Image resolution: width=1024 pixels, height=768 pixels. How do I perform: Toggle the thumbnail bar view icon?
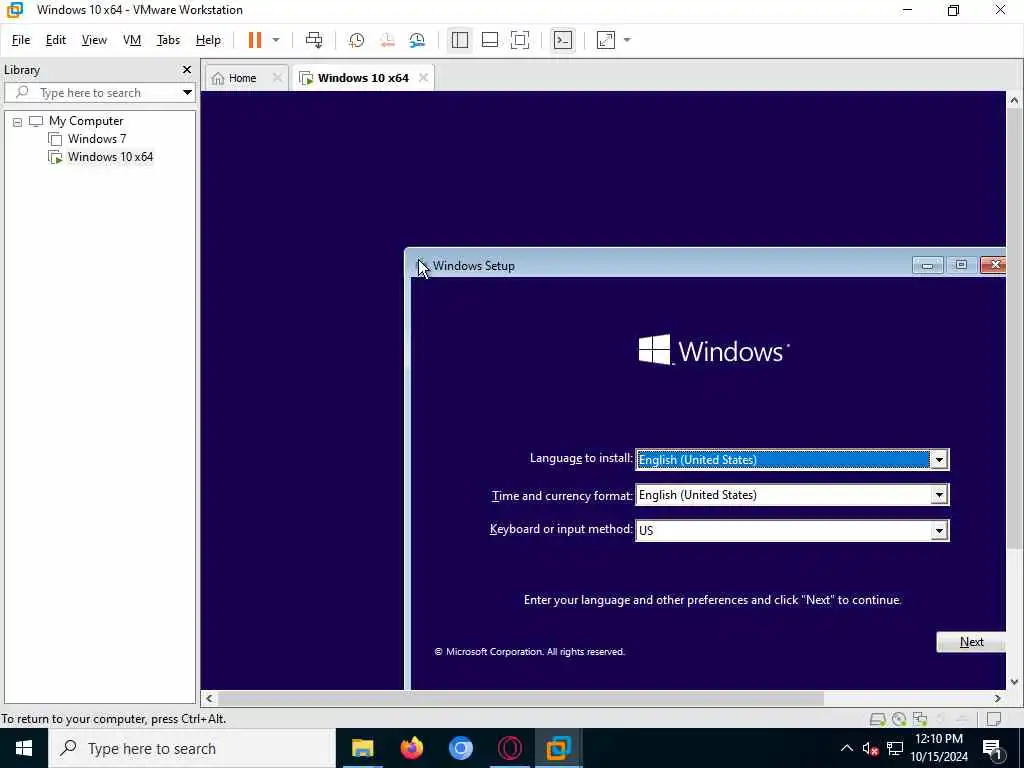tap(490, 40)
